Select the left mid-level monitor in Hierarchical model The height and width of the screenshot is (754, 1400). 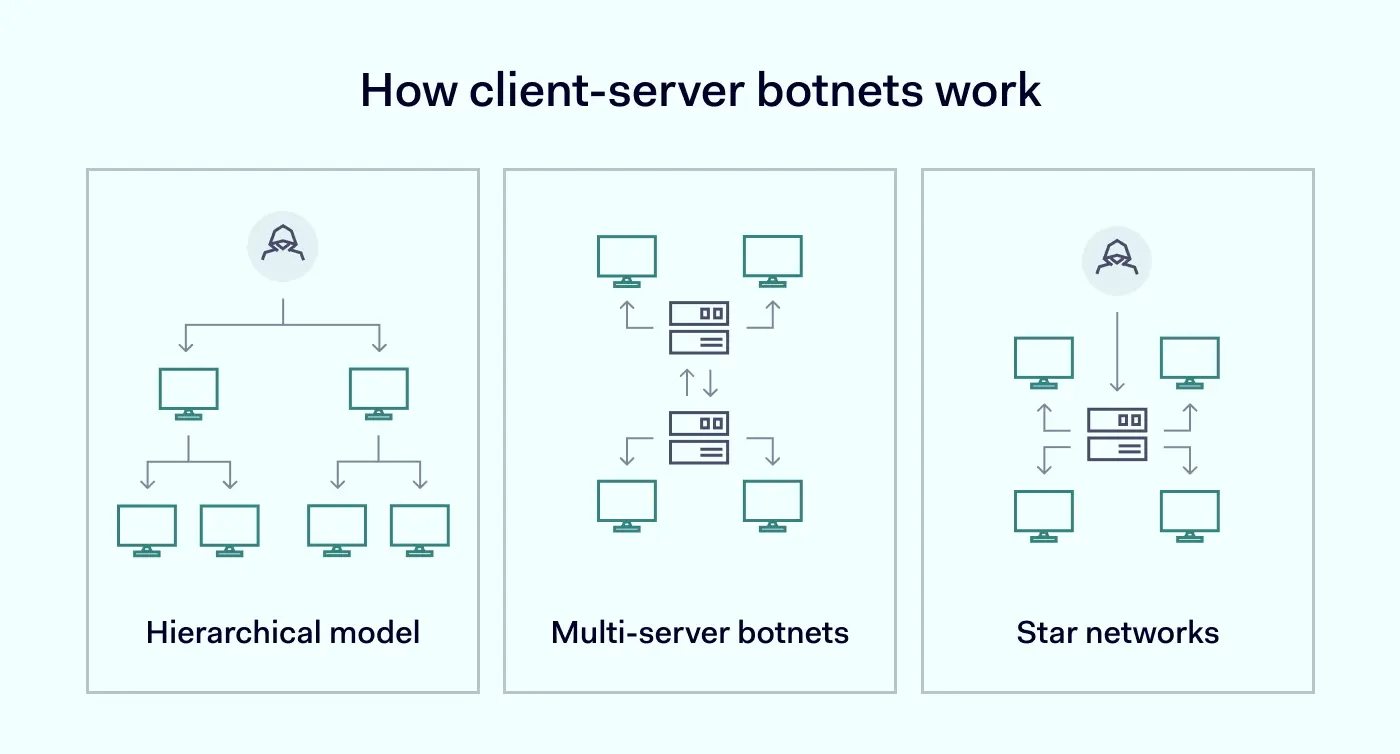(x=188, y=392)
